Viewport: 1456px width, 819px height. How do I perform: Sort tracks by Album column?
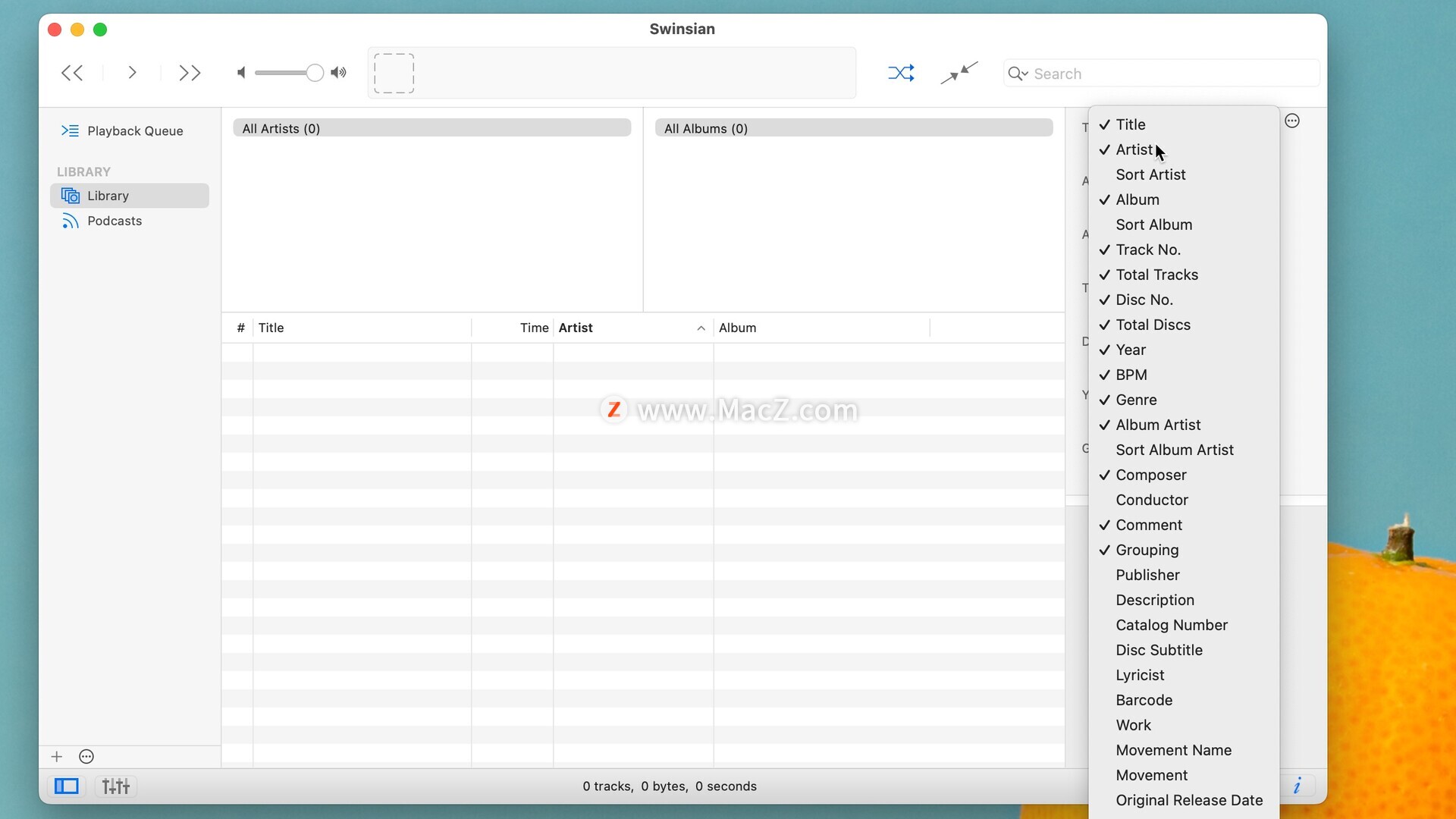pos(821,328)
